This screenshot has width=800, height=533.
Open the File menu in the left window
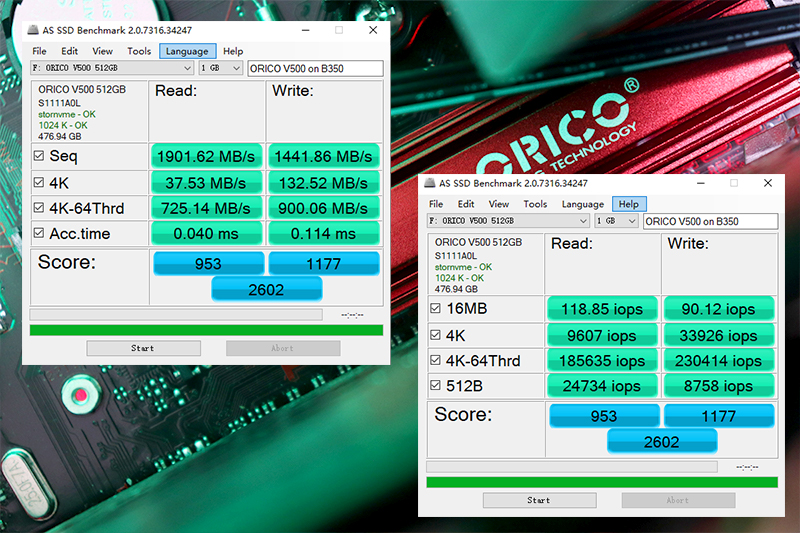point(39,51)
